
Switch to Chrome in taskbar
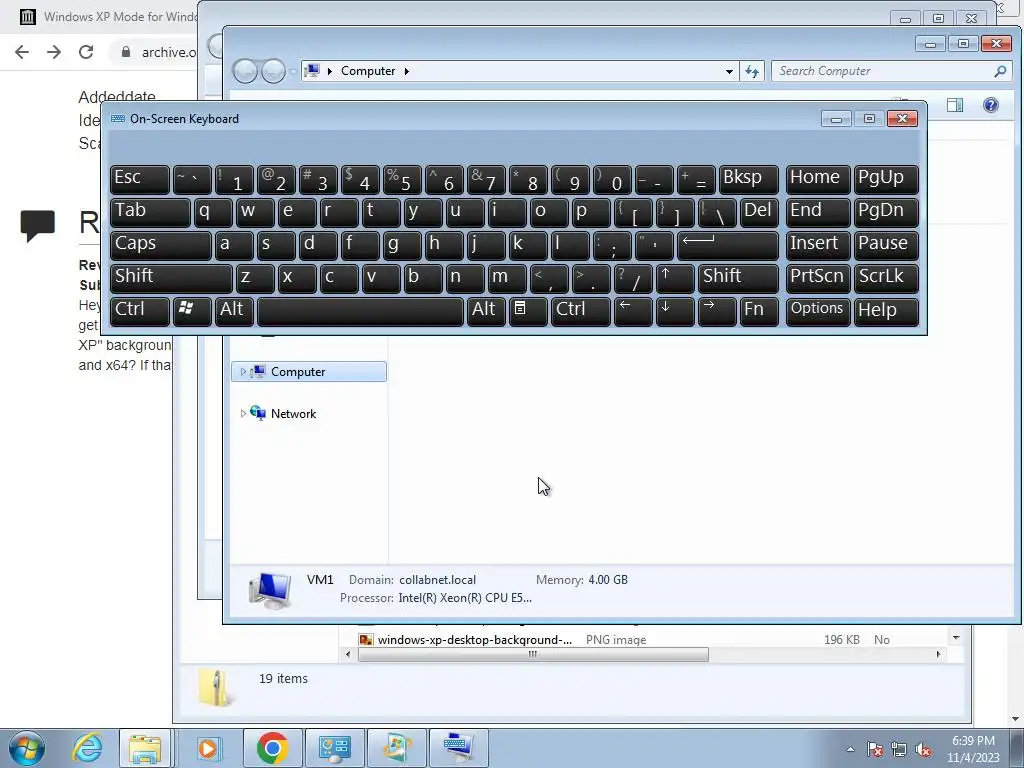272,748
